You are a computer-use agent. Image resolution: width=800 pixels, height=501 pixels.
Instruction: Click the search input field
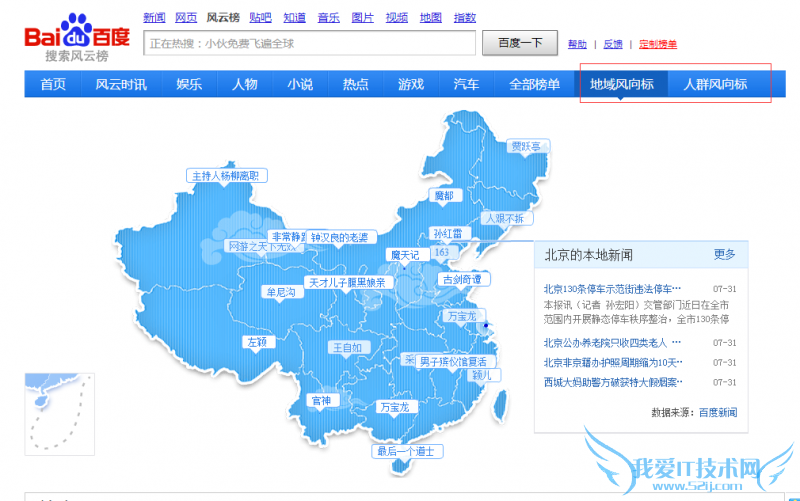point(310,43)
